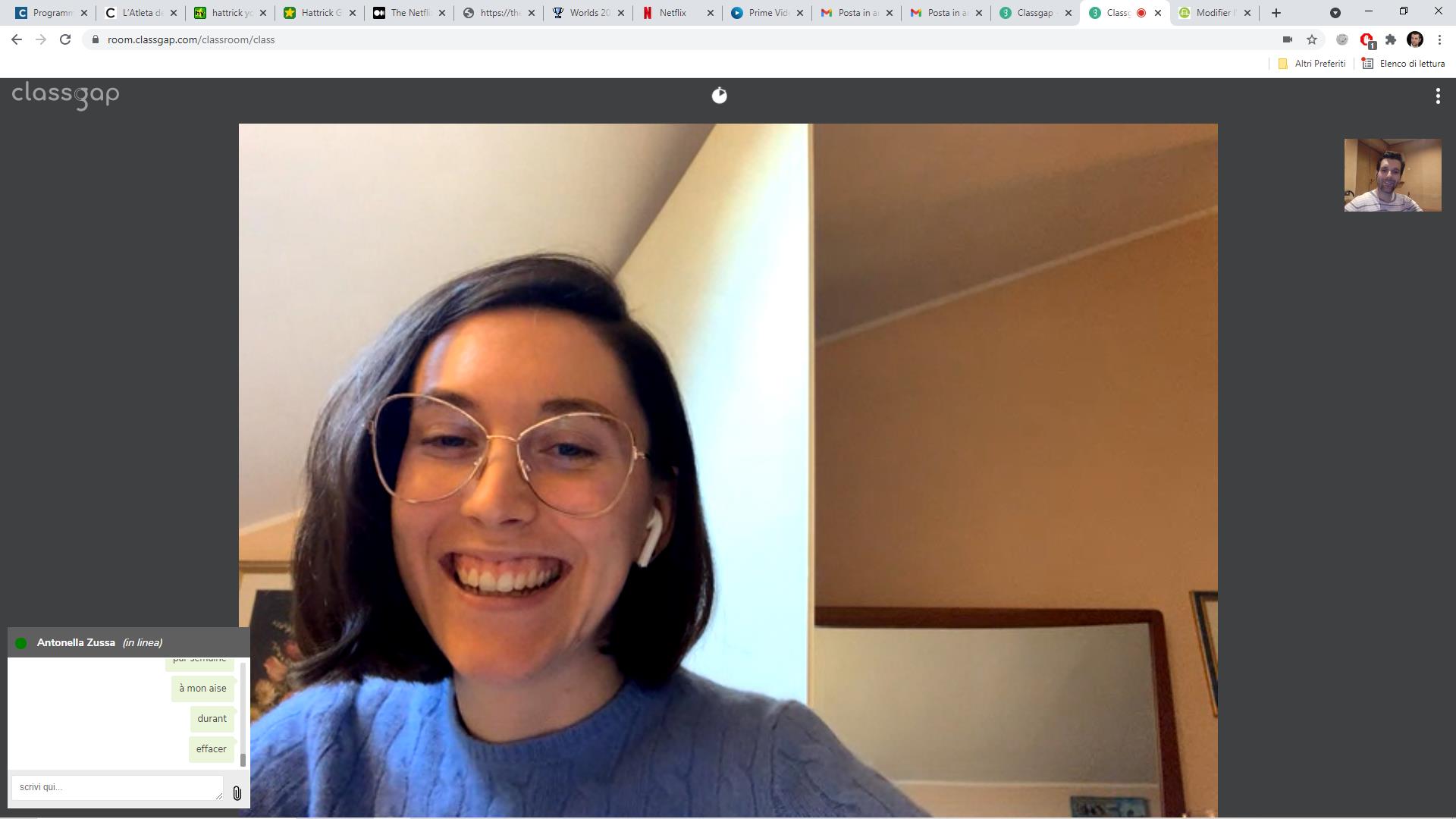Open the tab search dropdown arrow
Screen dimensions: 1456x819
(1335, 13)
